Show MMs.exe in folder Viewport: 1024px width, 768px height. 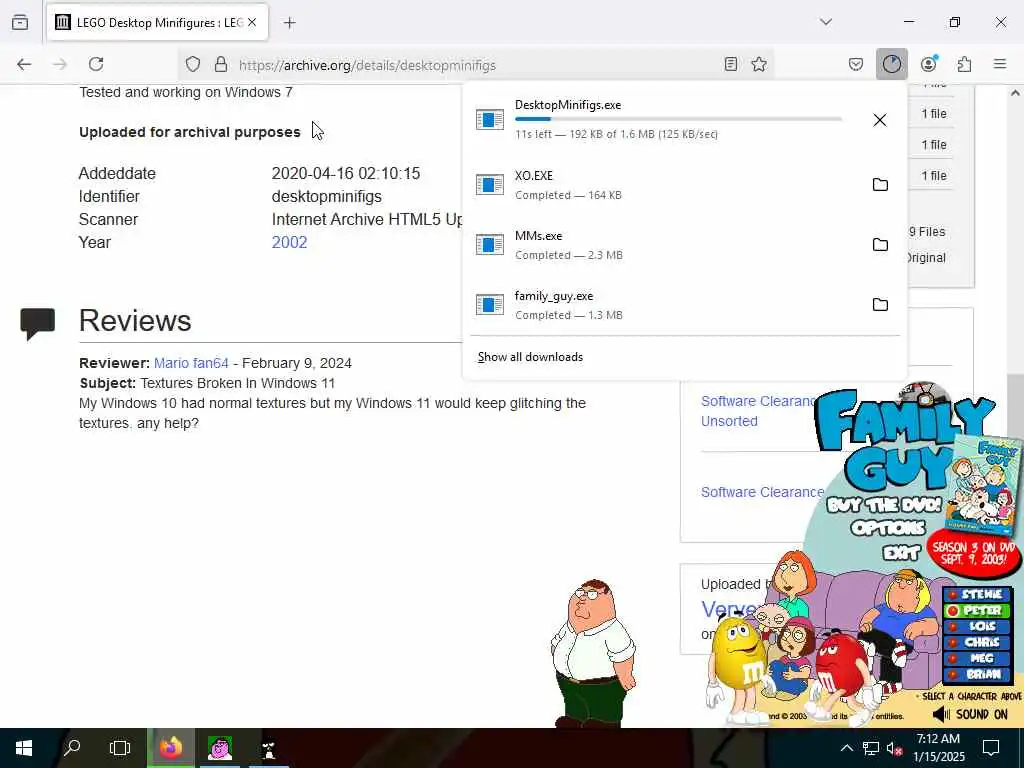point(880,245)
